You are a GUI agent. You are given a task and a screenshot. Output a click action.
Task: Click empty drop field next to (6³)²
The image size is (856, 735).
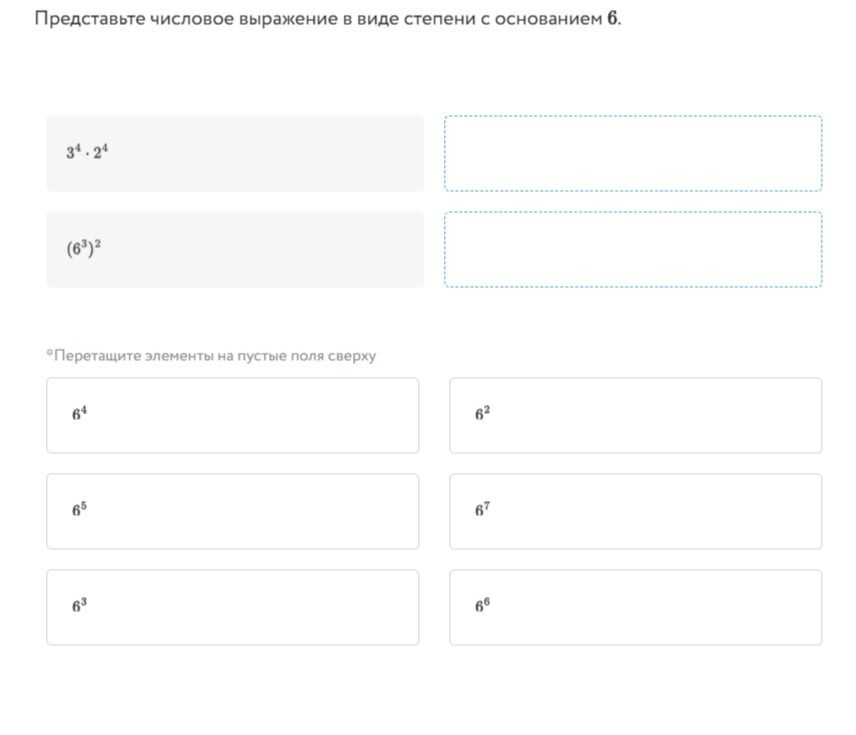pos(633,249)
